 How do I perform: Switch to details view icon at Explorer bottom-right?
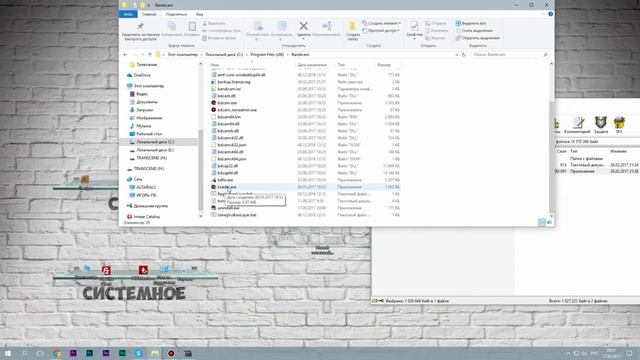pyautogui.click(x=542, y=222)
